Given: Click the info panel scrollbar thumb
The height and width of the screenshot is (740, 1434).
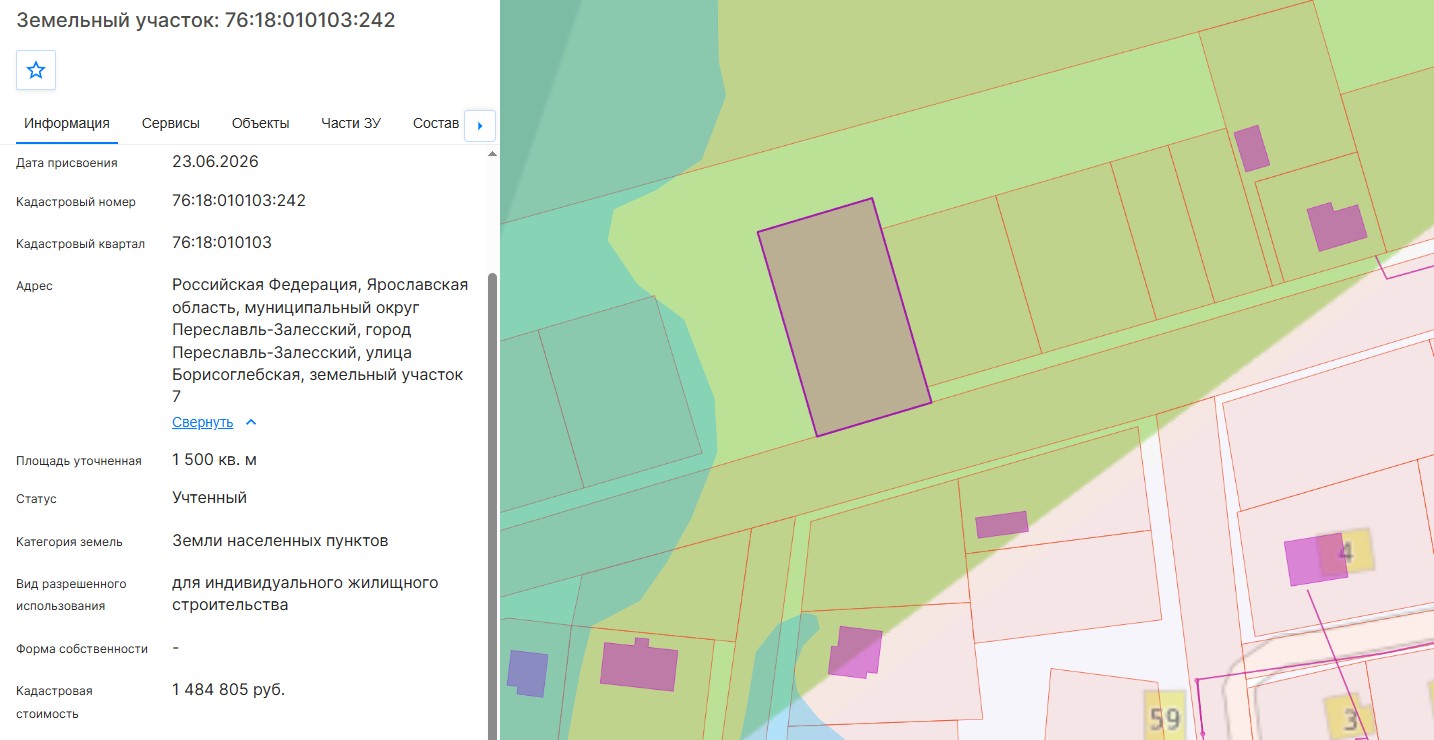Looking at the screenshot, I should pyautogui.click(x=491, y=504).
